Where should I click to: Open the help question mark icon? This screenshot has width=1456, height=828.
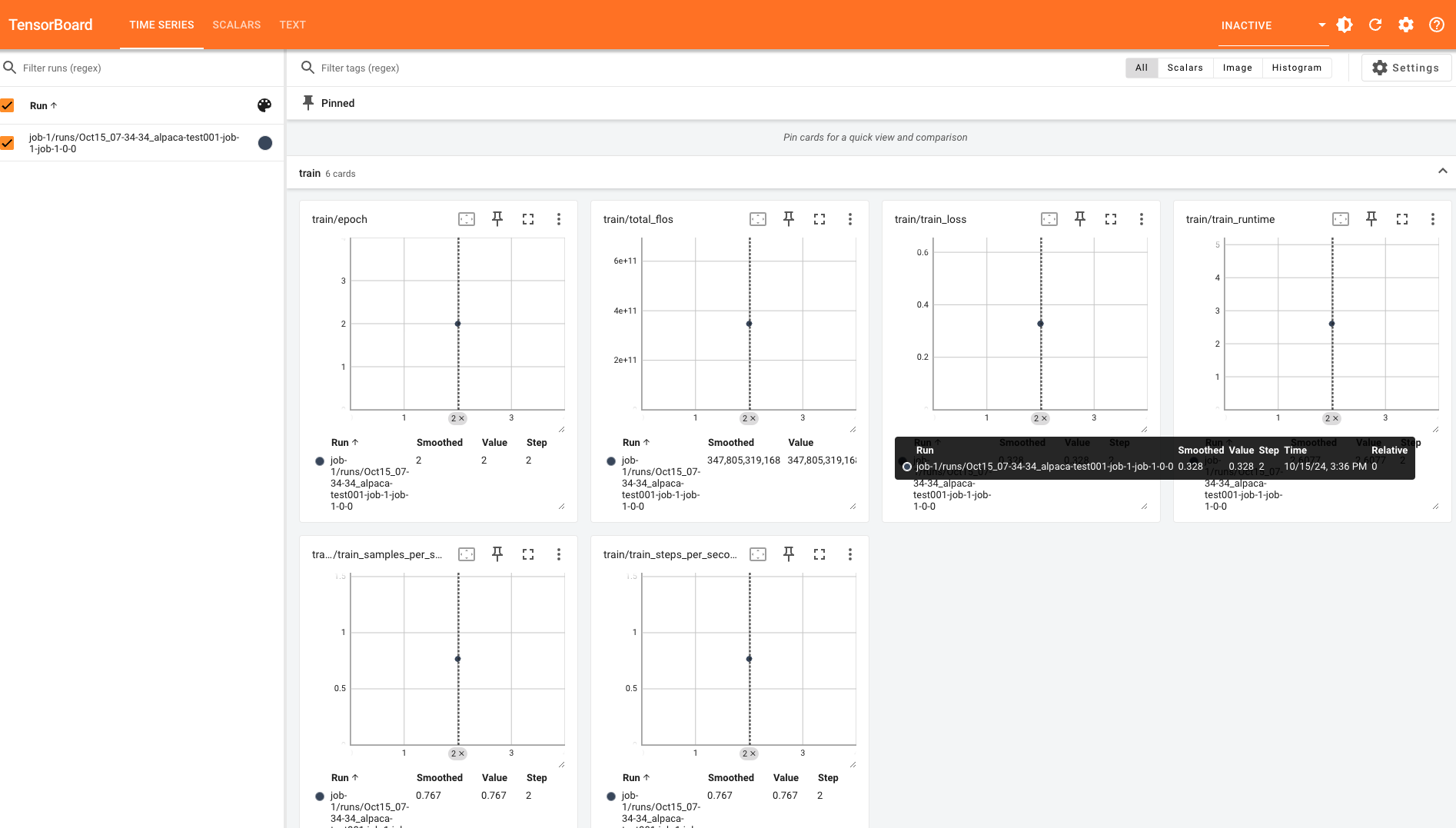click(1436, 25)
